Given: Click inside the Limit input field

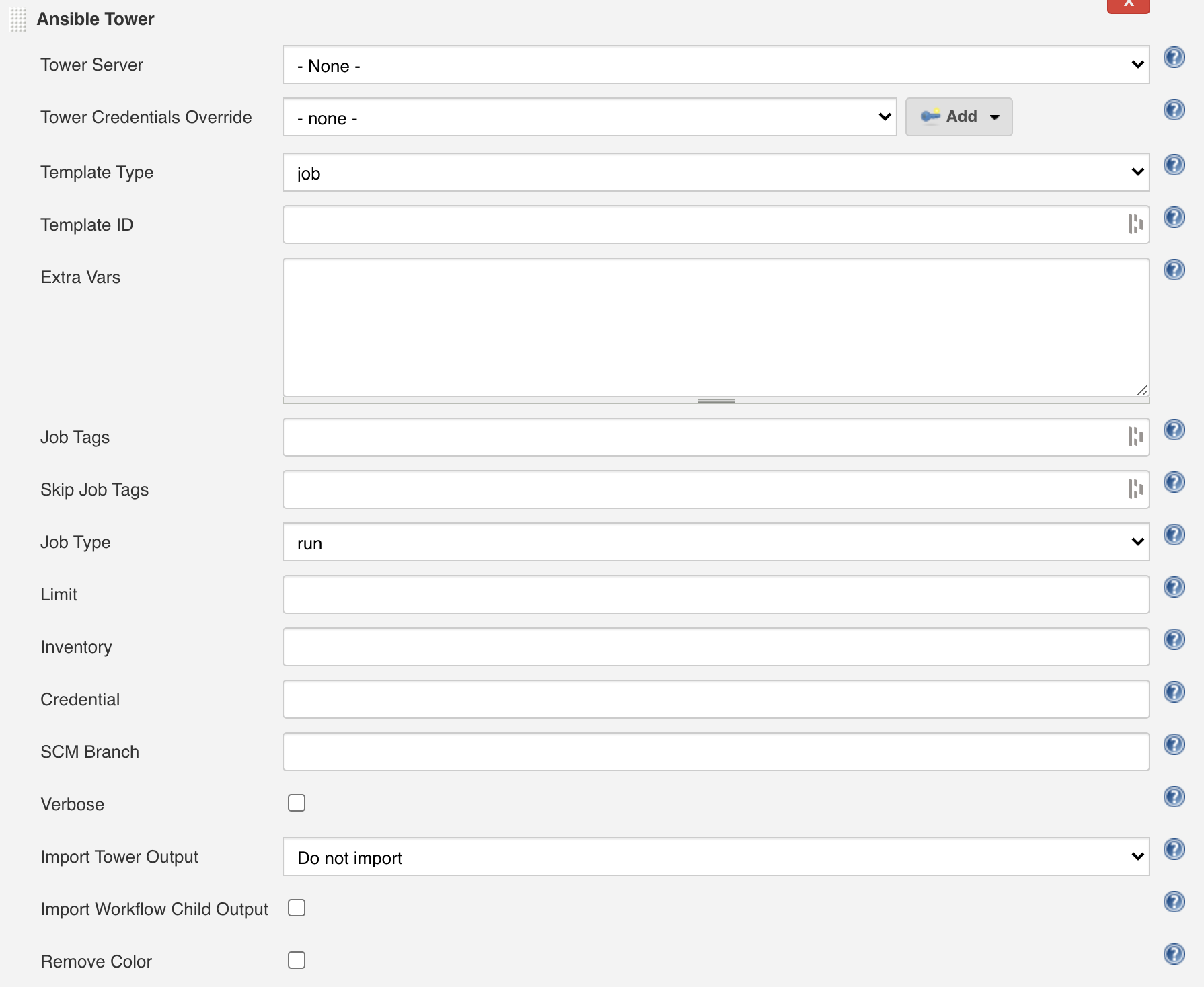Looking at the screenshot, I should pos(715,594).
